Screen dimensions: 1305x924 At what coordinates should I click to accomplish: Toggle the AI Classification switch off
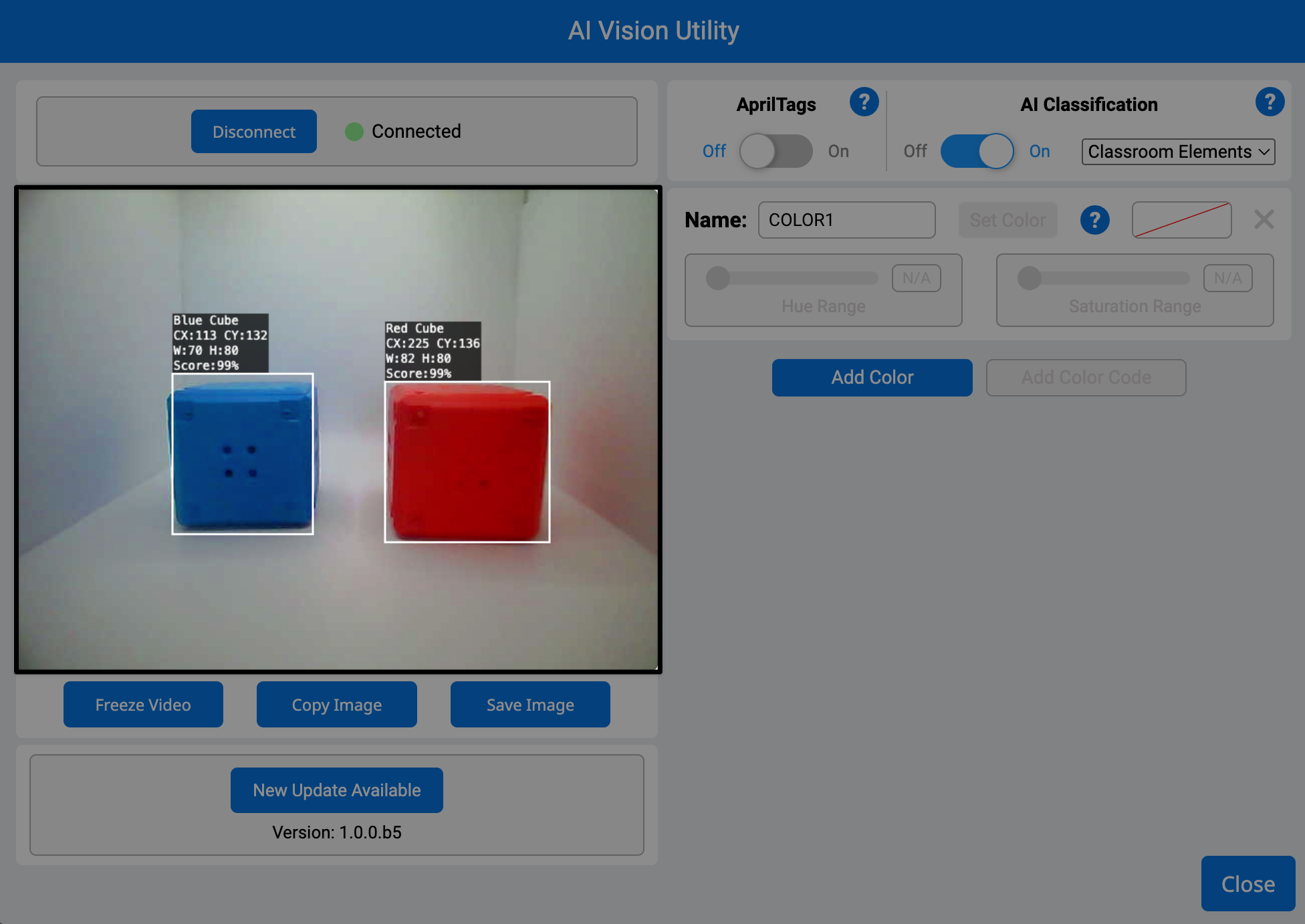tap(976, 151)
